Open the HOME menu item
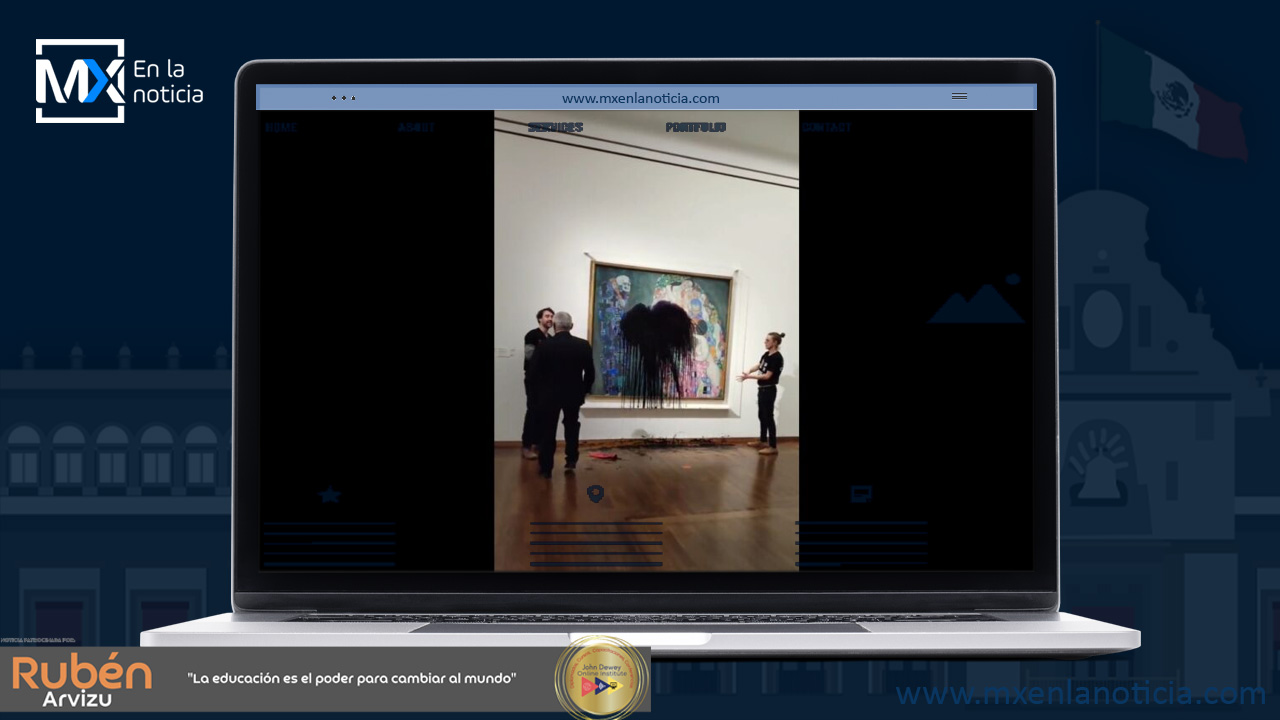1280x720 pixels. pyautogui.click(x=281, y=127)
